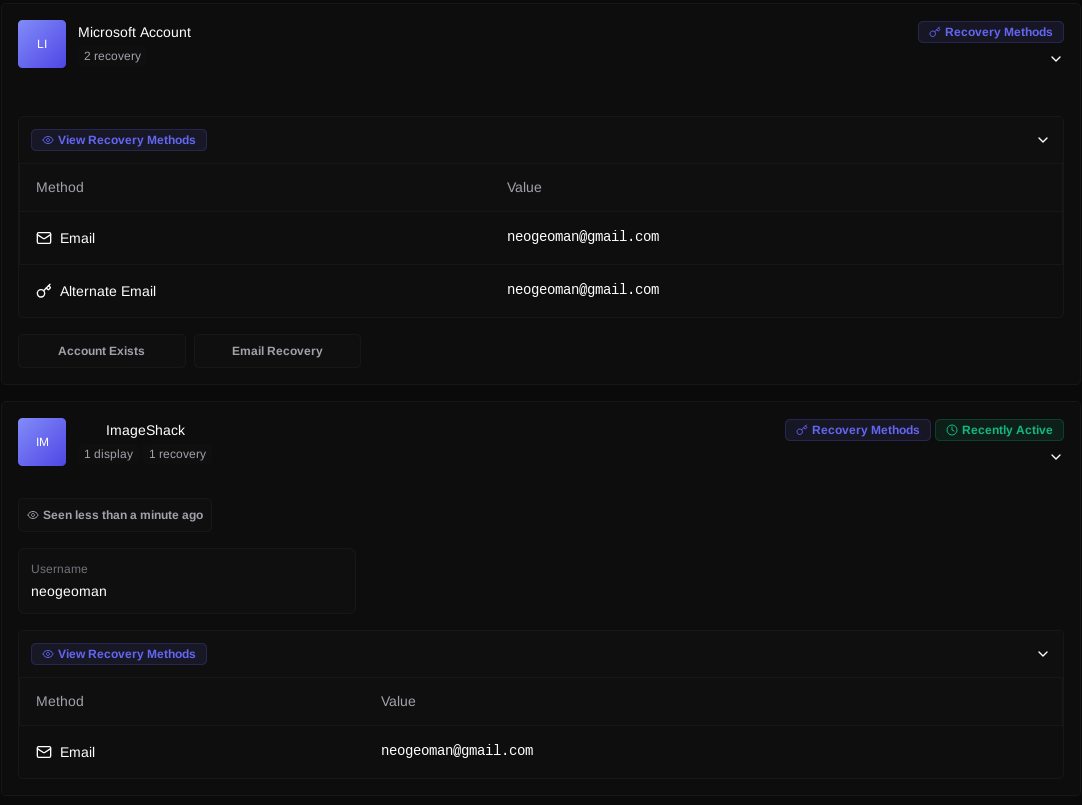Collapse Microsoft recovery methods table chevron

click(1042, 140)
